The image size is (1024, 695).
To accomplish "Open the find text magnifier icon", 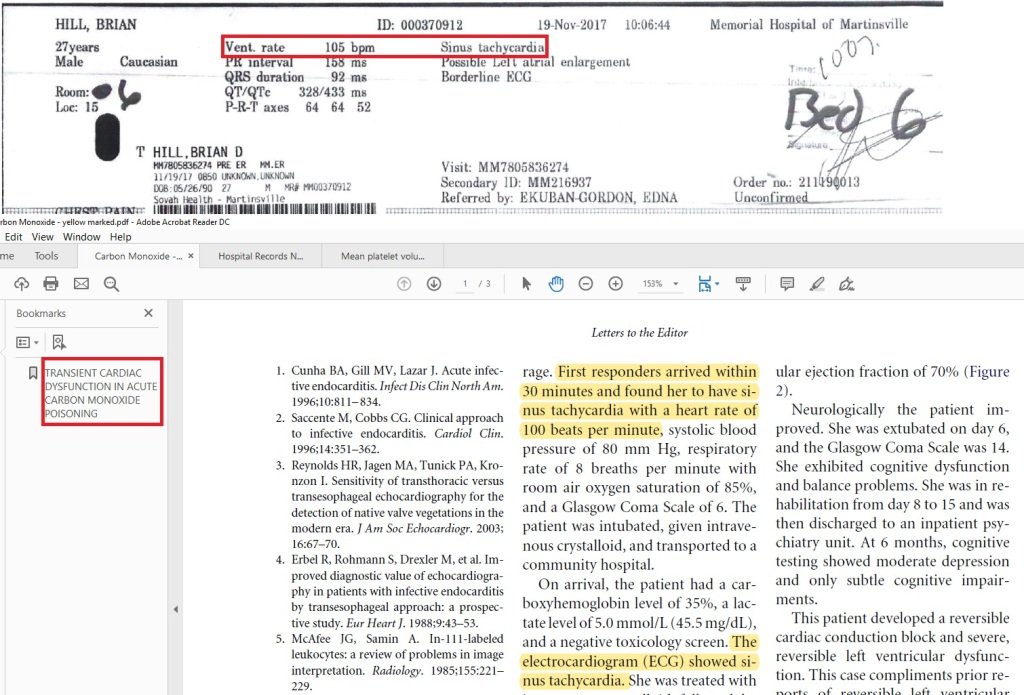I will [111, 283].
